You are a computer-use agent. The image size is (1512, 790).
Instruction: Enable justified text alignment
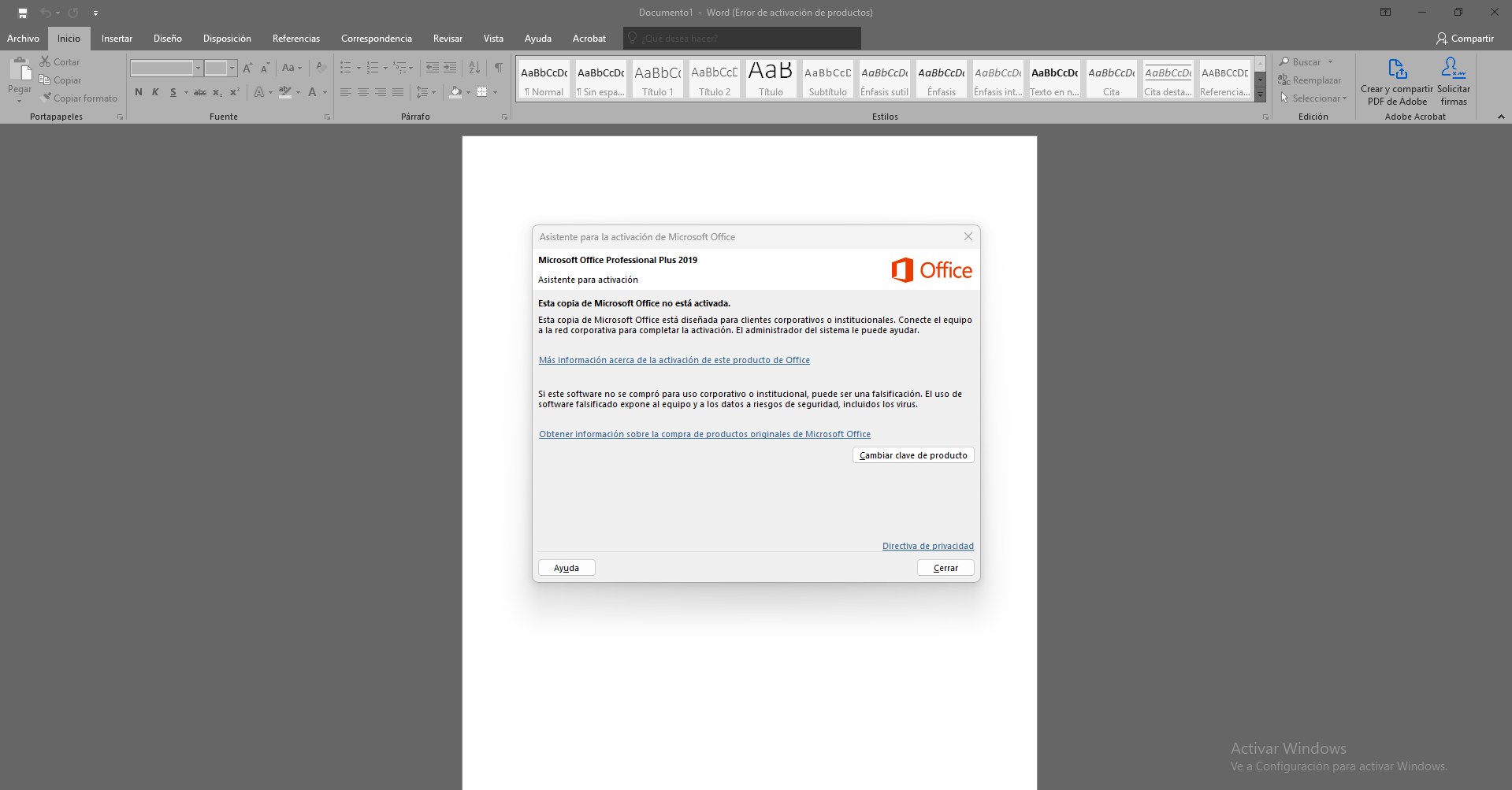[x=398, y=92]
